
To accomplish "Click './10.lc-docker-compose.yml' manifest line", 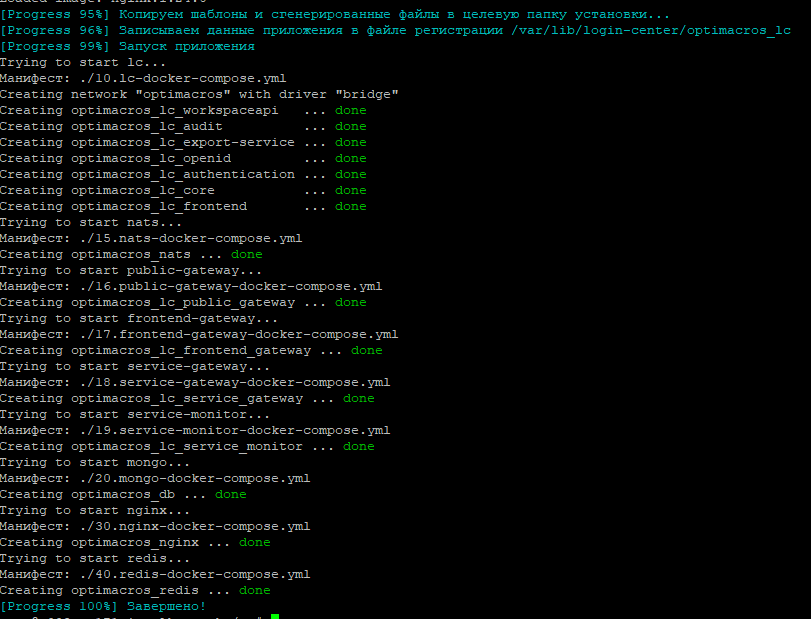I will click(143, 79).
